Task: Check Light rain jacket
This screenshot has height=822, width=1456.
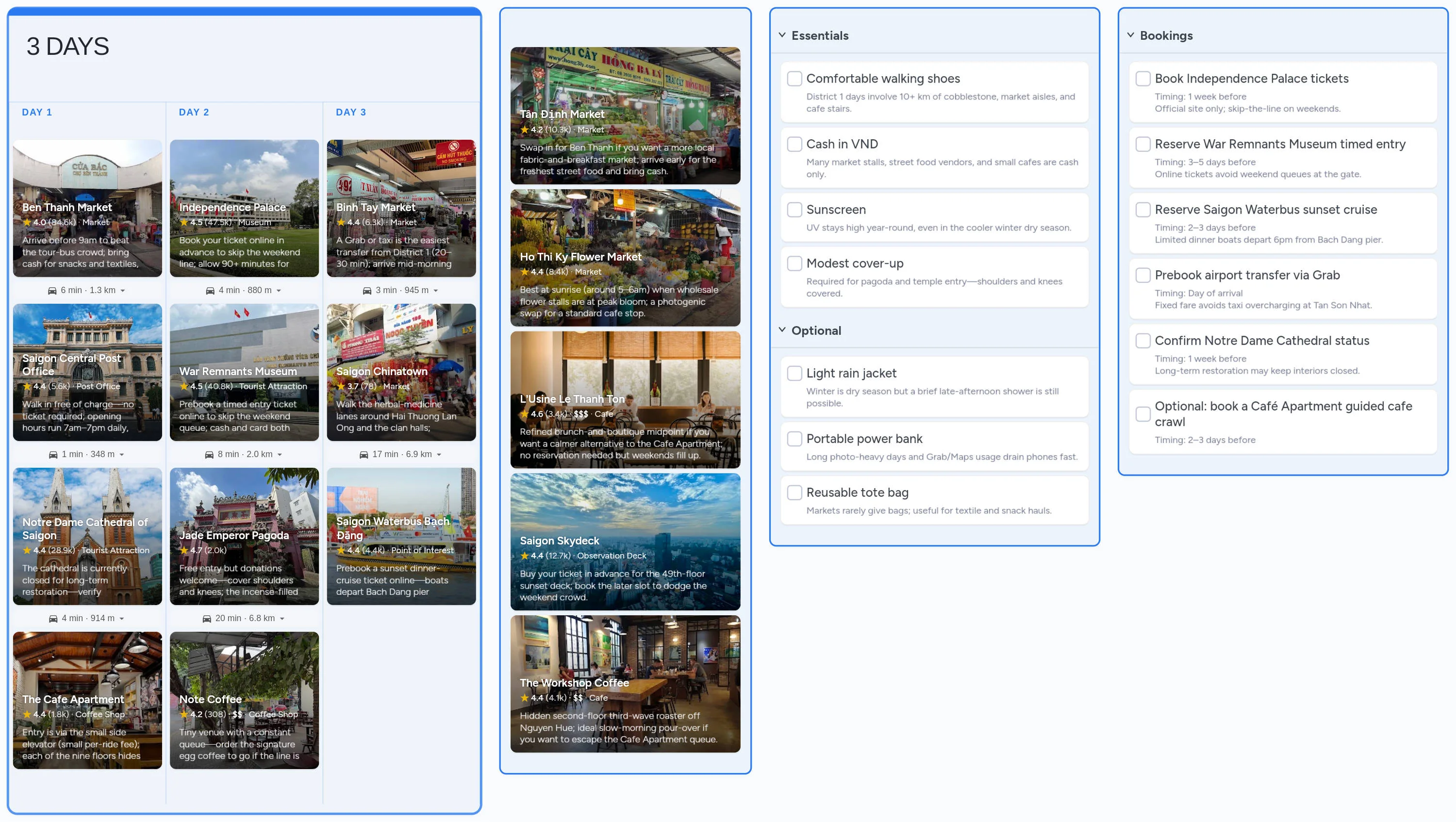Action: (794, 374)
